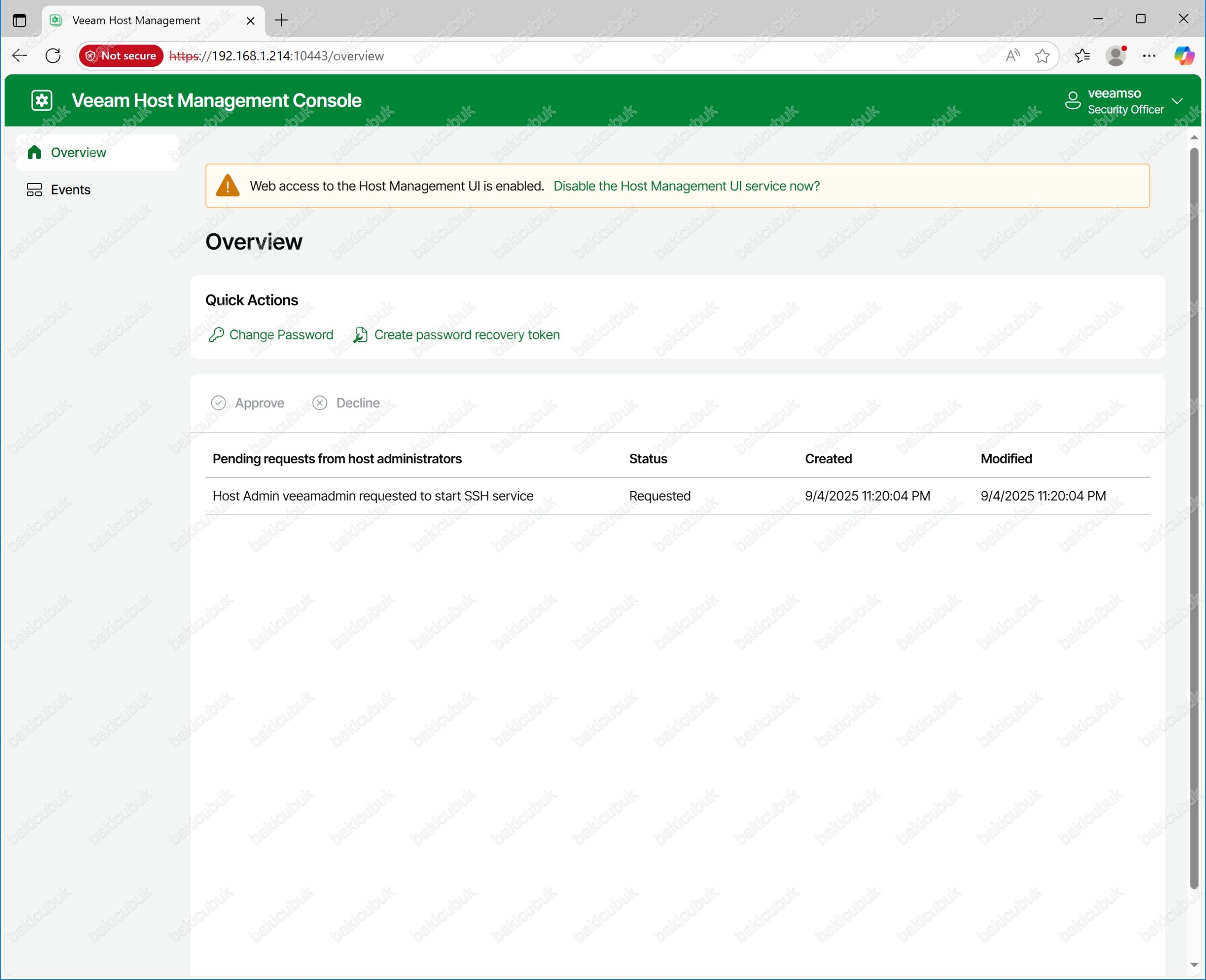The height and width of the screenshot is (980, 1206).
Task: Open the Favorites list icon
Action: click(x=1083, y=55)
